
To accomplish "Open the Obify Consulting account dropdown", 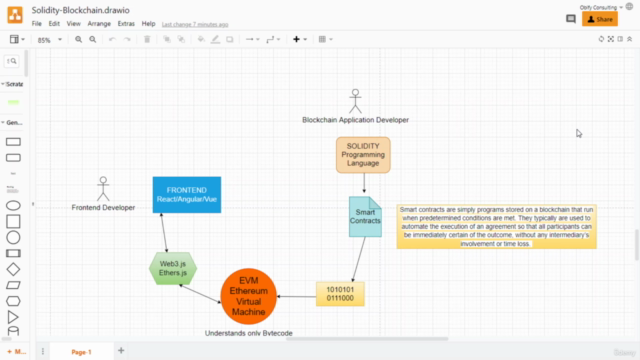I will click(601, 7).
